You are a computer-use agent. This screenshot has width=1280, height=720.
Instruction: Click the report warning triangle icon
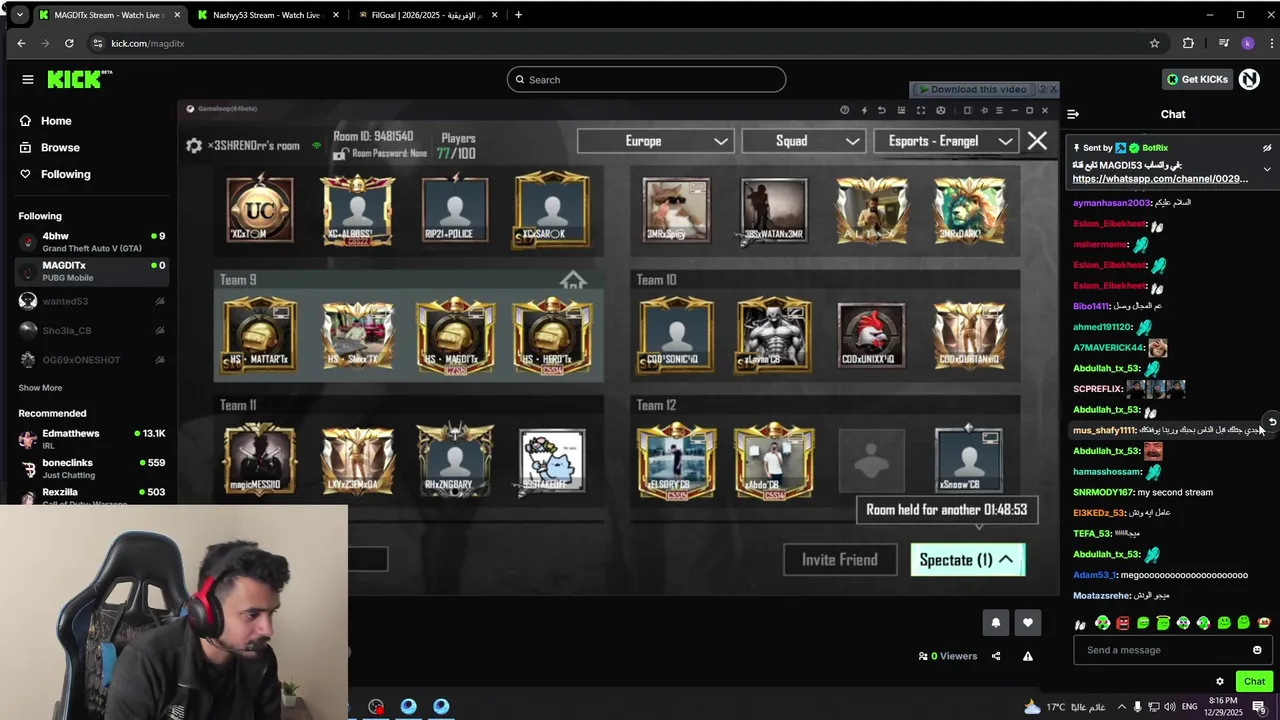click(x=1027, y=657)
